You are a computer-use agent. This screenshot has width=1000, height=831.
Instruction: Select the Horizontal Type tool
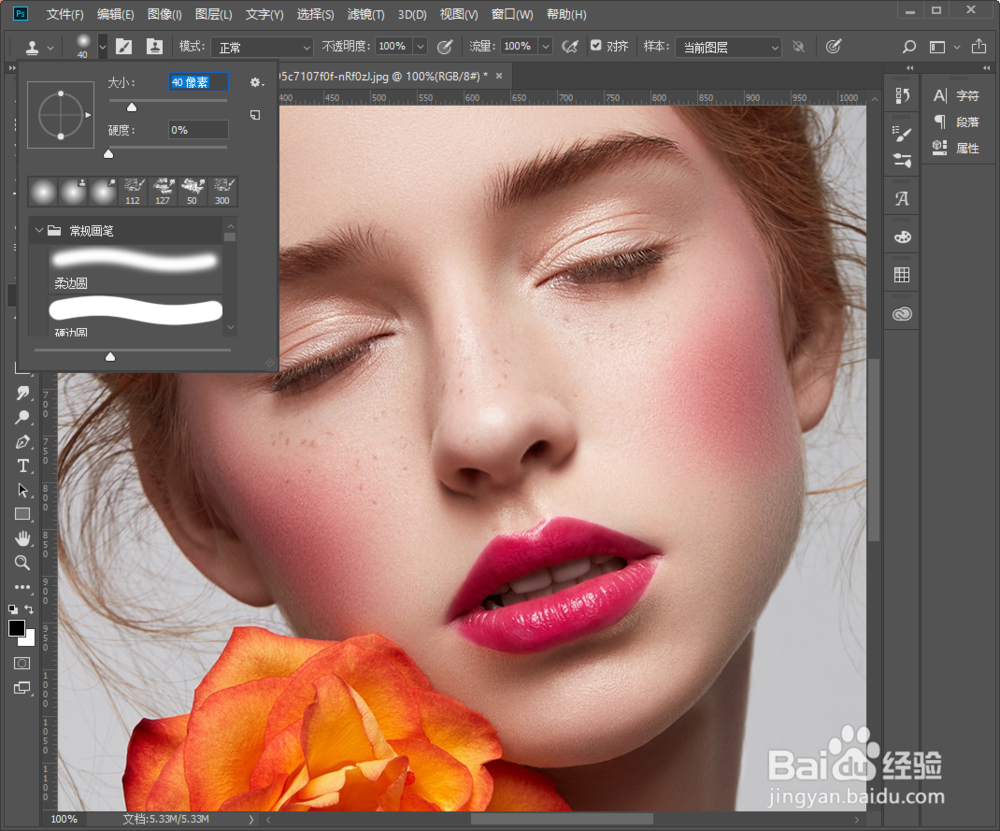coord(22,466)
